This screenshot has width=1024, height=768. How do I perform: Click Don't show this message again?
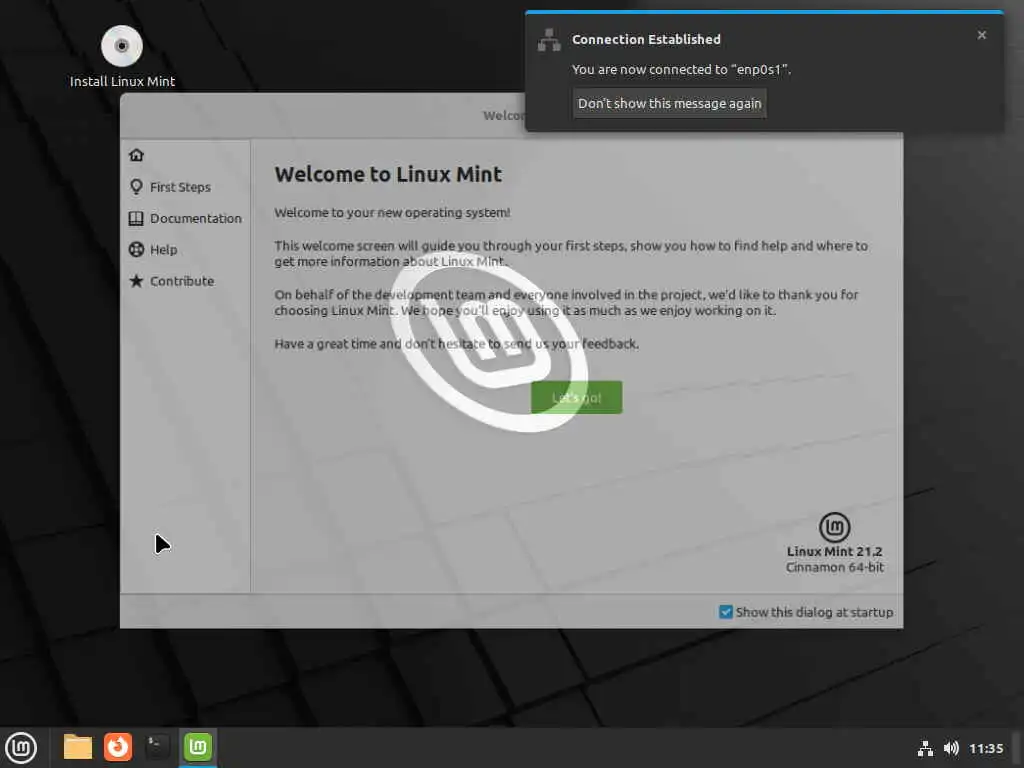tap(669, 103)
